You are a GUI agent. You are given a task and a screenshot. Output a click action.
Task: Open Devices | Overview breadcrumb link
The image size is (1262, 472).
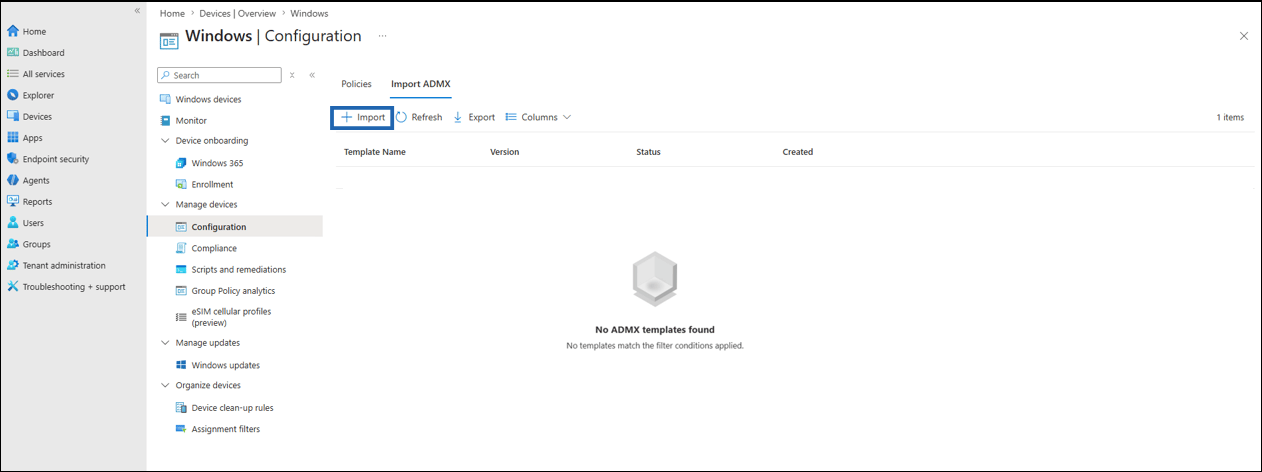[238, 14]
